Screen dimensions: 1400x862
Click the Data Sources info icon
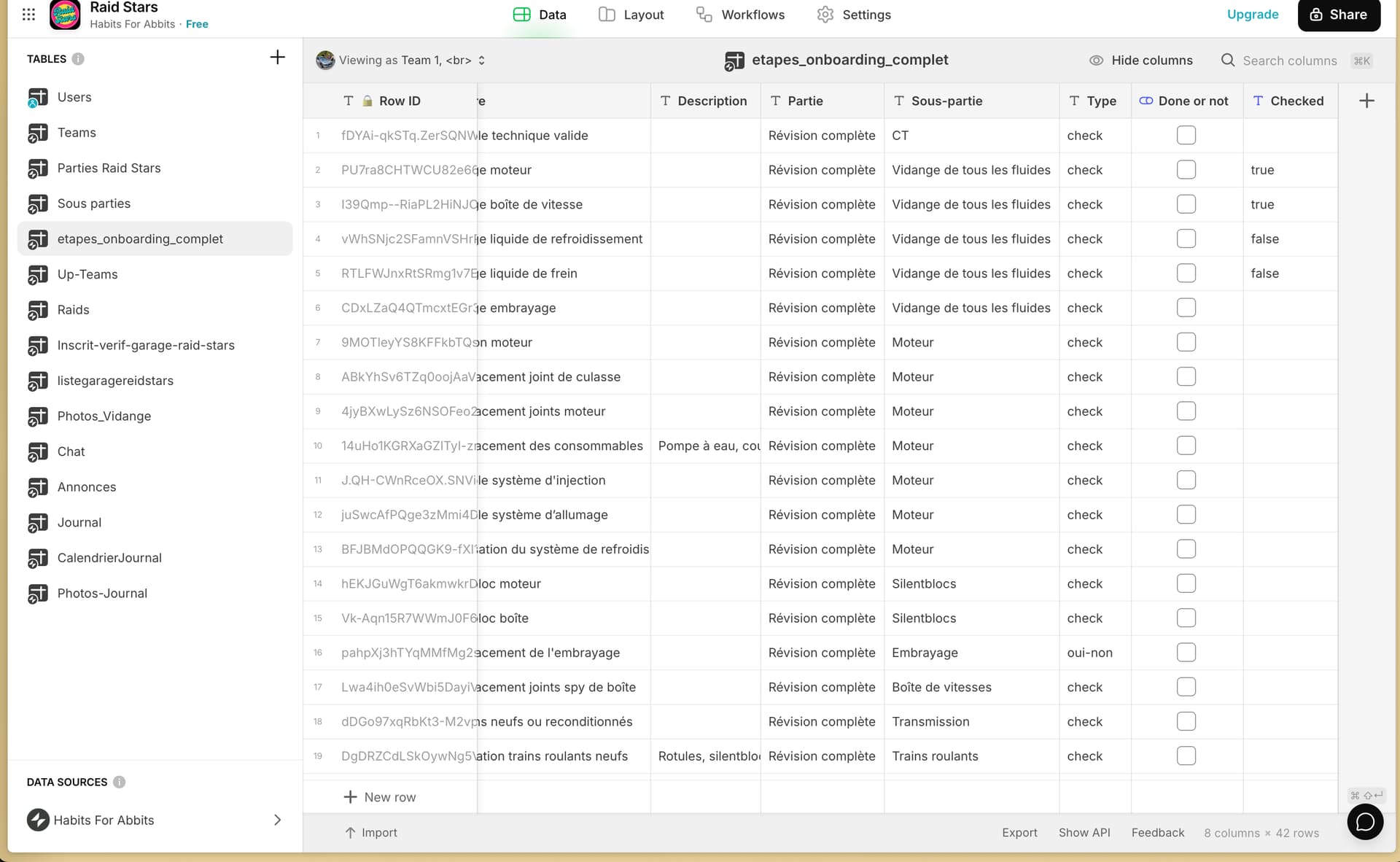tap(119, 782)
